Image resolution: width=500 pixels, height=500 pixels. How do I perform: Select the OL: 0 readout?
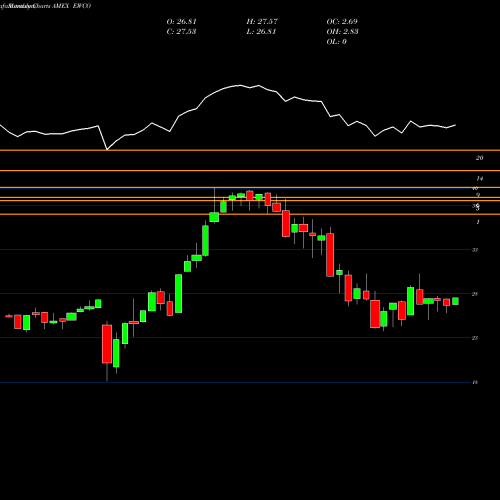(337, 42)
